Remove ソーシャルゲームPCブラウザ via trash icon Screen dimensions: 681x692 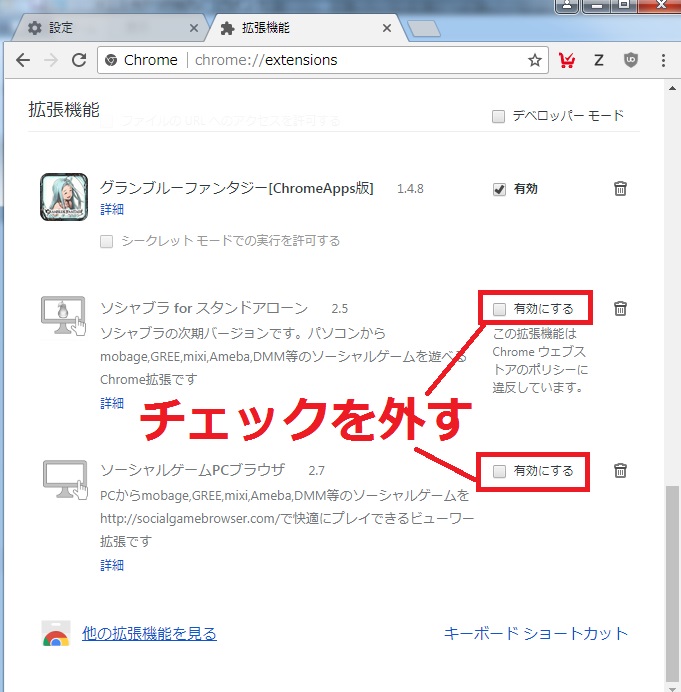point(620,470)
